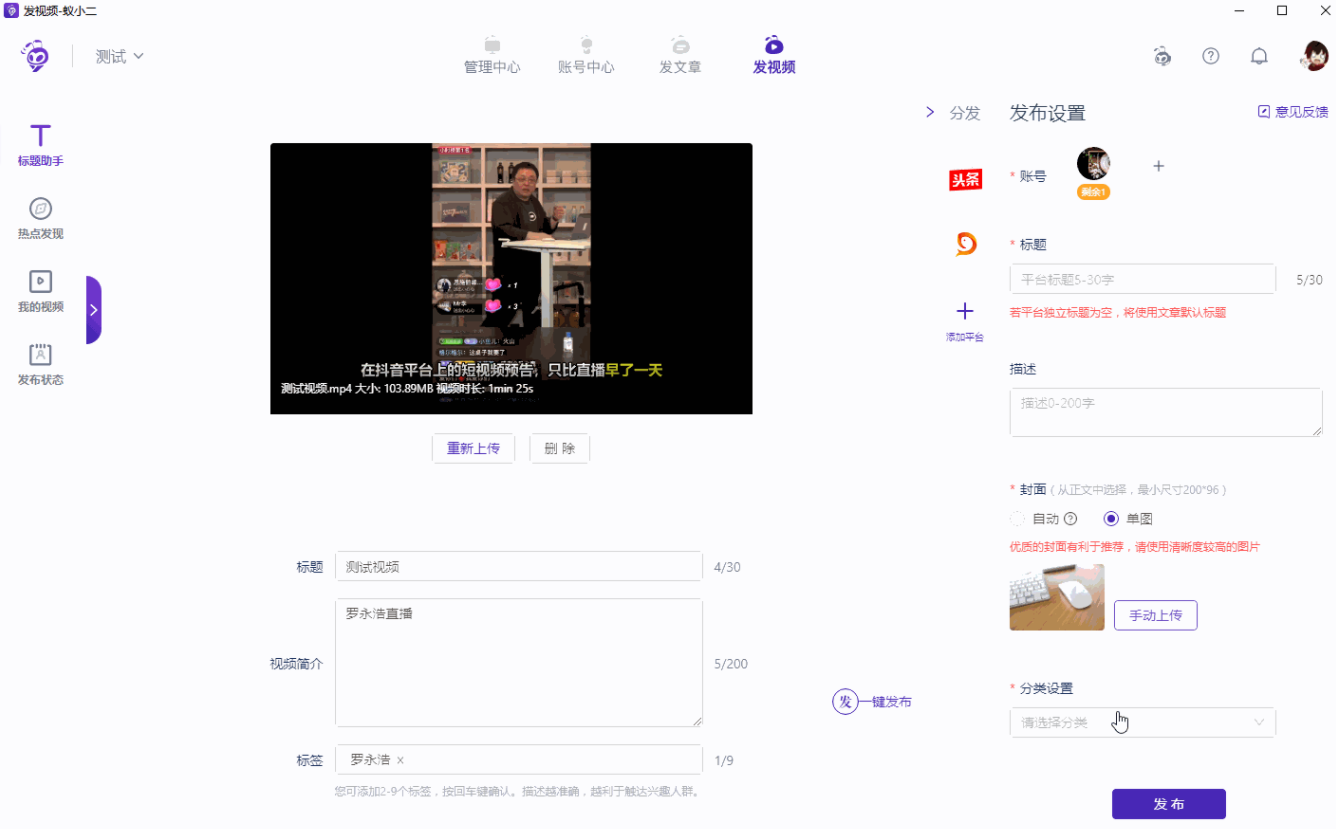The width and height of the screenshot is (1336, 829).
Task: Open the 请选择分类 category dropdown
Action: pyautogui.click(x=1143, y=722)
